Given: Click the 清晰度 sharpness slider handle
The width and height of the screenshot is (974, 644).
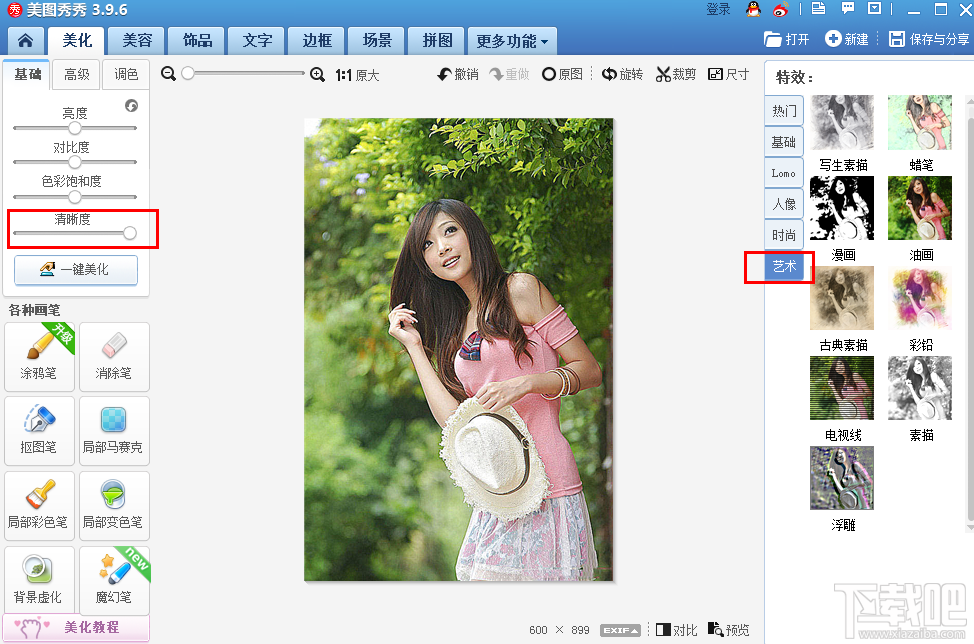Looking at the screenshot, I should click(x=129, y=233).
